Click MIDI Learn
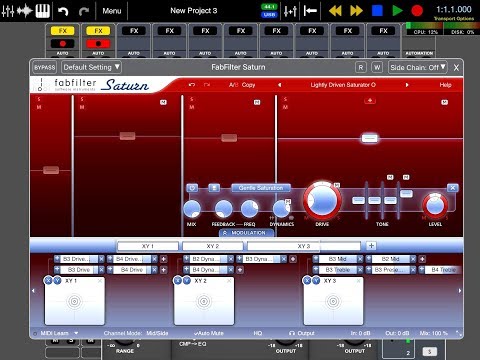Image resolution: width=480 pixels, height=360 pixels. point(54,333)
